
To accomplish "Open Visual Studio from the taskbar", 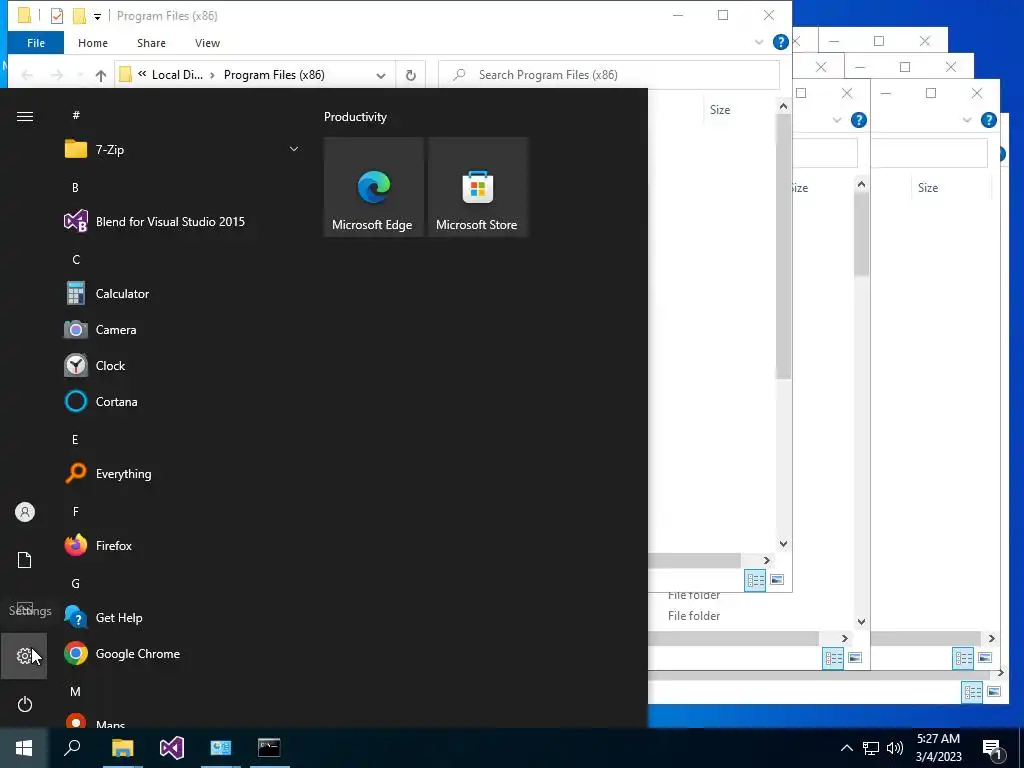I will click(172, 748).
